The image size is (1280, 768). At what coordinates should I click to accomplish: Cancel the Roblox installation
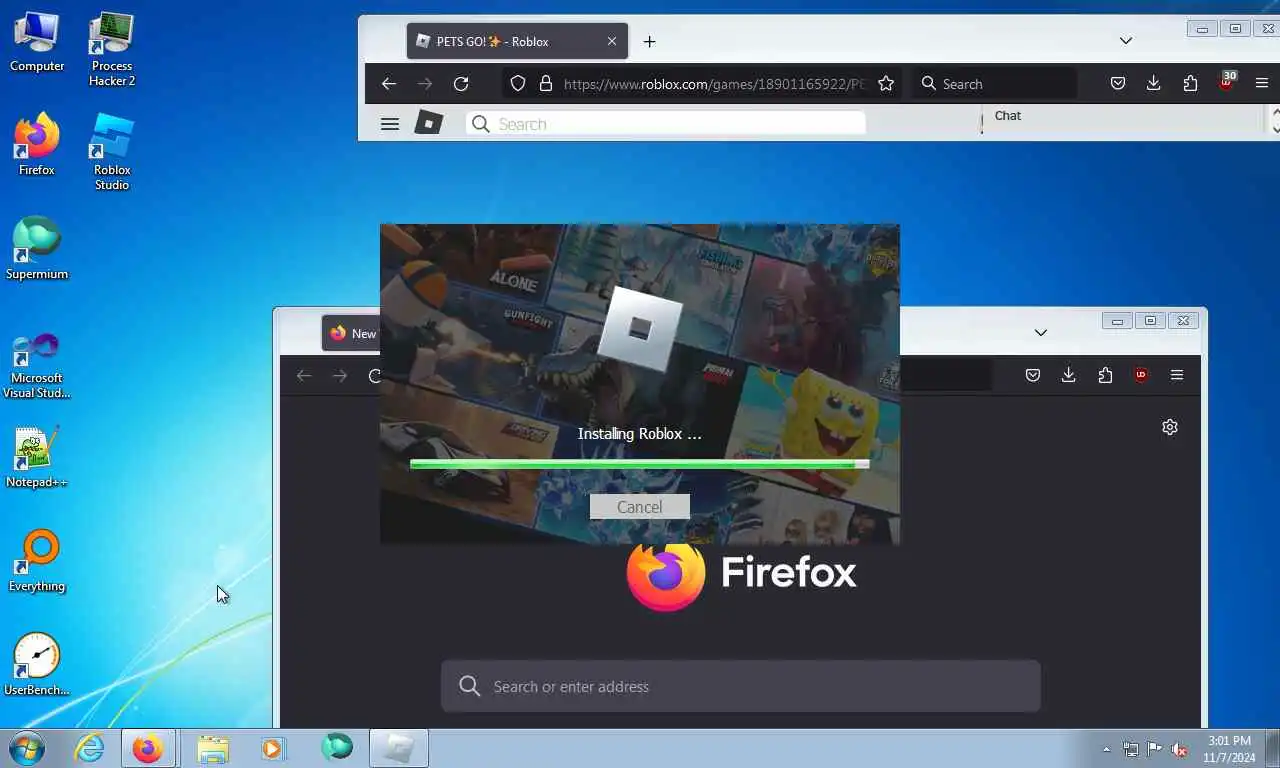(640, 507)
